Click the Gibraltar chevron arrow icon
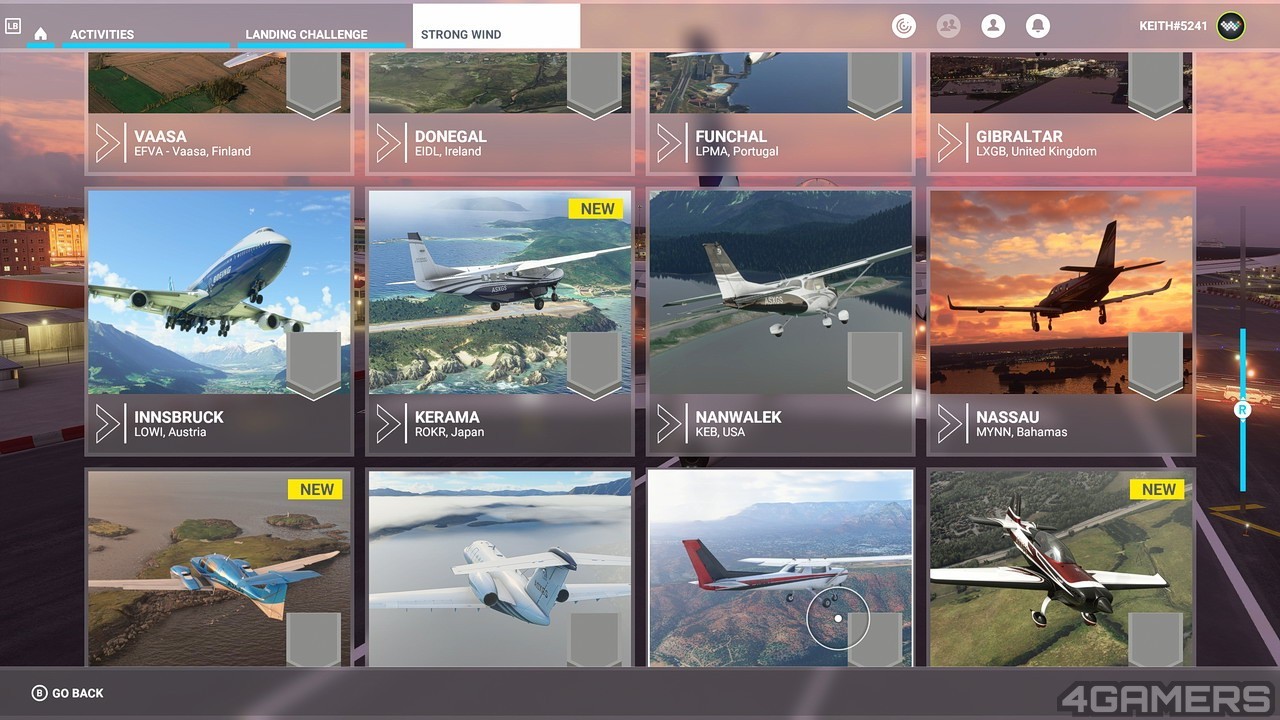The height and width of the screenshot is (720, 1280). point(949,143)
